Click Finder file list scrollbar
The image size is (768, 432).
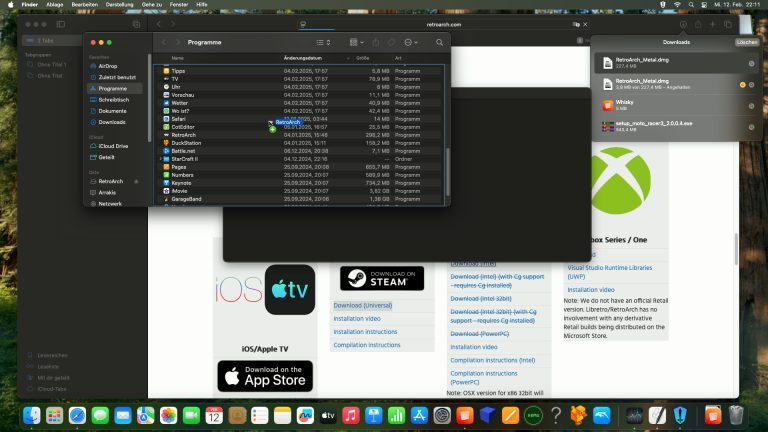(x=447, y=171)
